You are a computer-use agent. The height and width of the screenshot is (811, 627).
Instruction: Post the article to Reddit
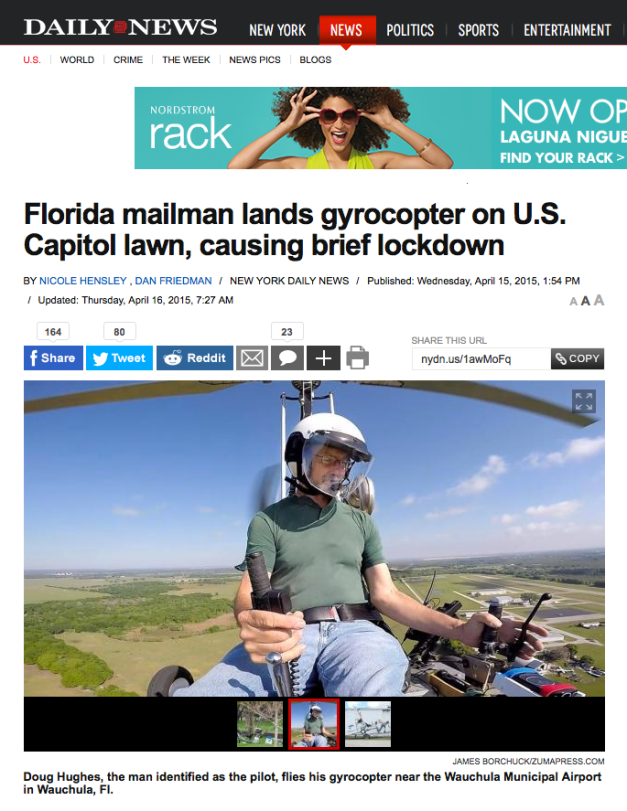tap(195, 358)
